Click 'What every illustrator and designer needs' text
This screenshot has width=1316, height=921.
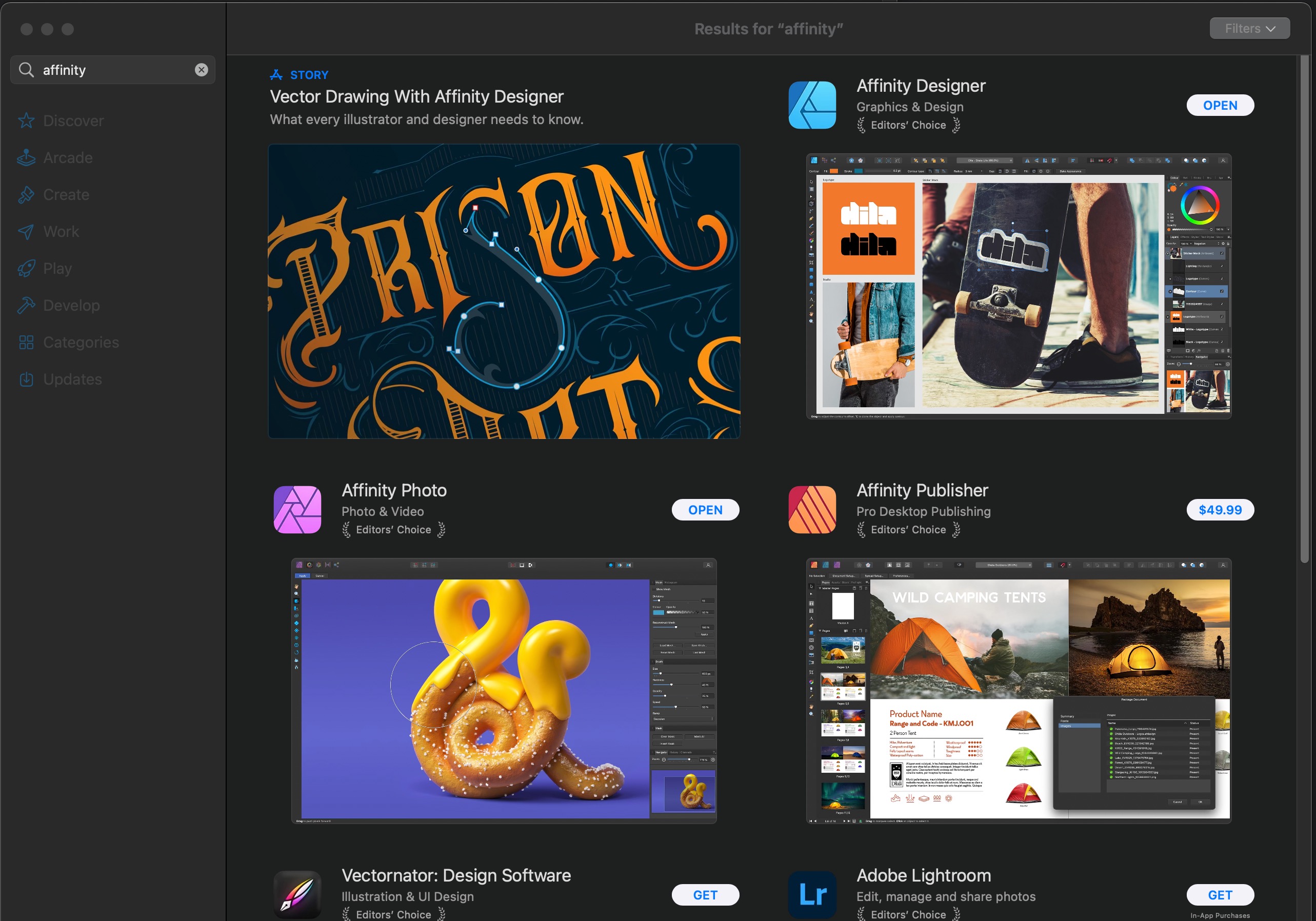(x=426, y=119)
